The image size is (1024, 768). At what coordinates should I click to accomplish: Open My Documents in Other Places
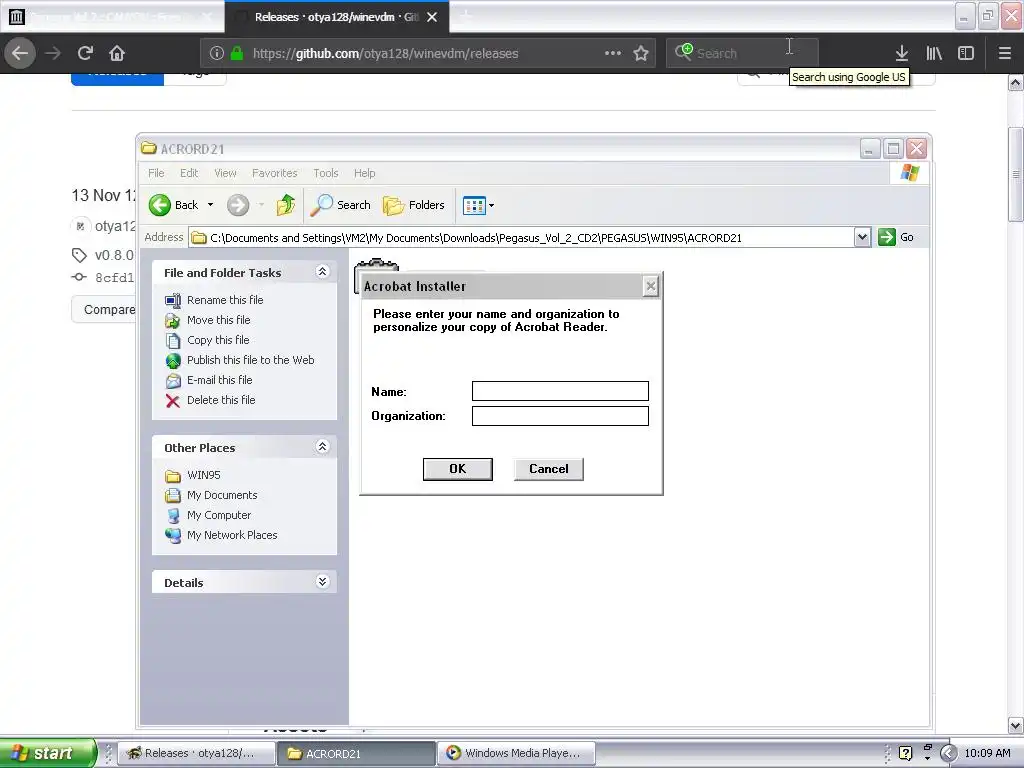222,495
